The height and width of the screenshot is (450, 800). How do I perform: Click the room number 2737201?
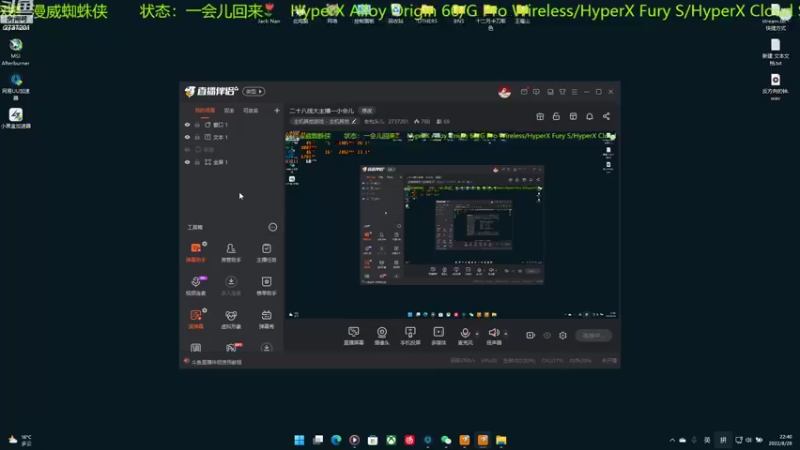[x=398, y=121]
